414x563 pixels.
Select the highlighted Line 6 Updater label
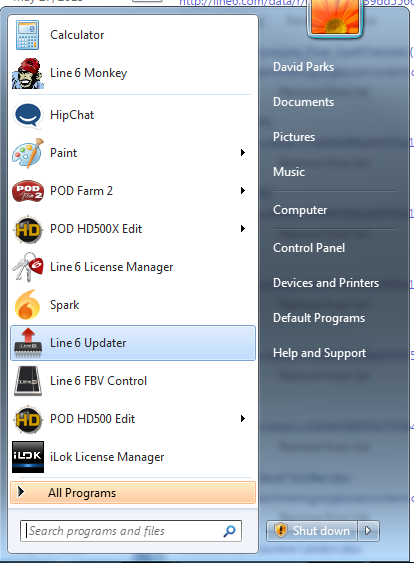click(x=88, y=343)
